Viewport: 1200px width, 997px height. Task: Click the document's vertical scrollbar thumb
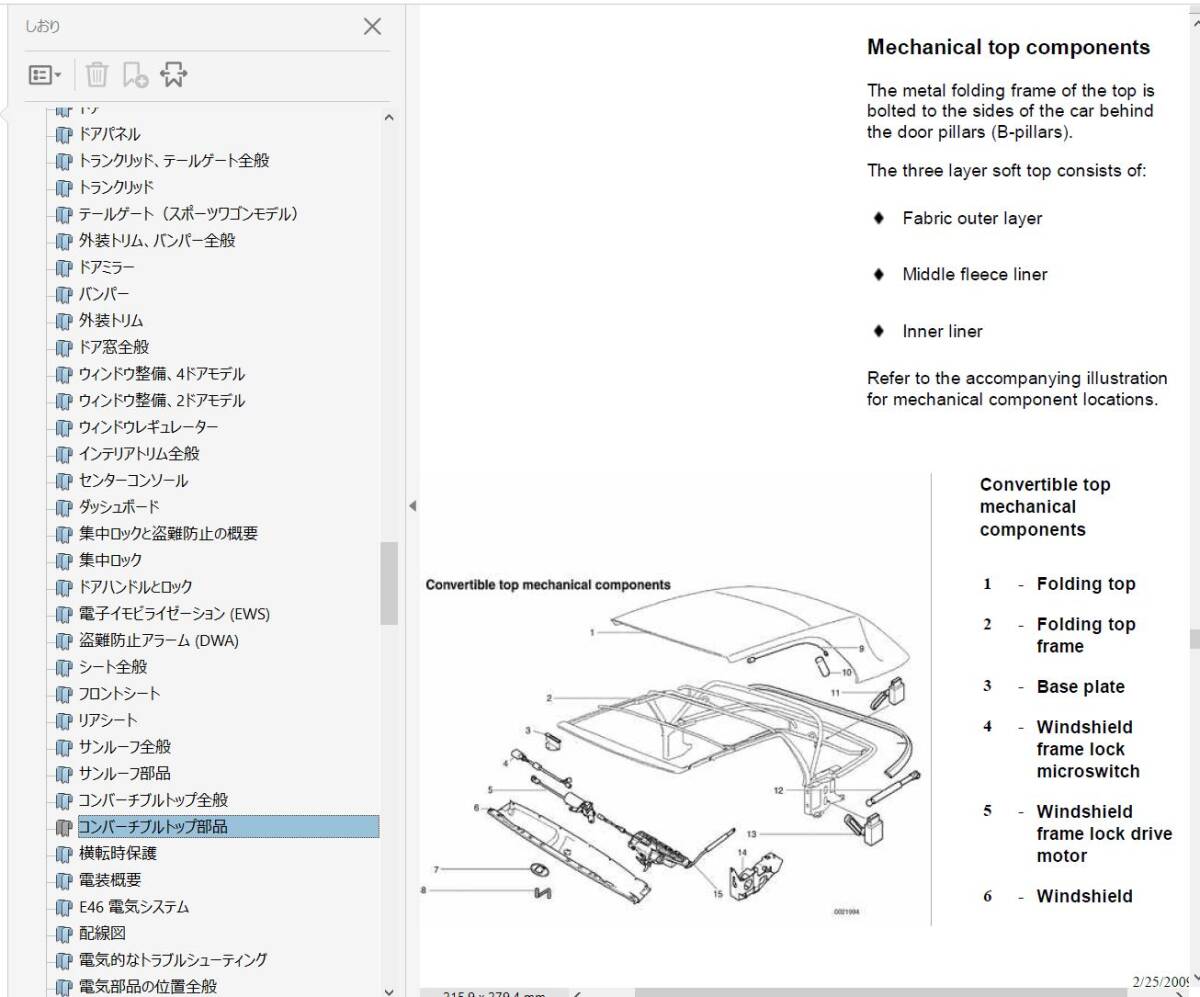coord(1194,639)
